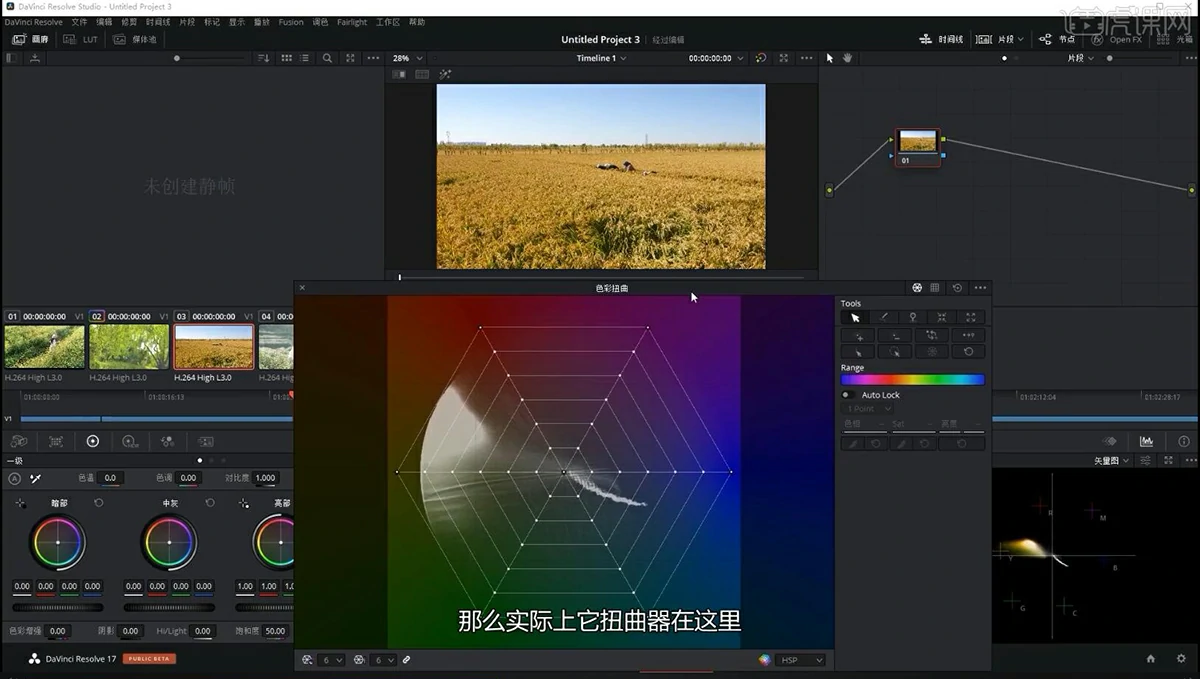Toggle the Nodes (节点) panel button
This screenshot has width=1200, height=679.
1057,39
